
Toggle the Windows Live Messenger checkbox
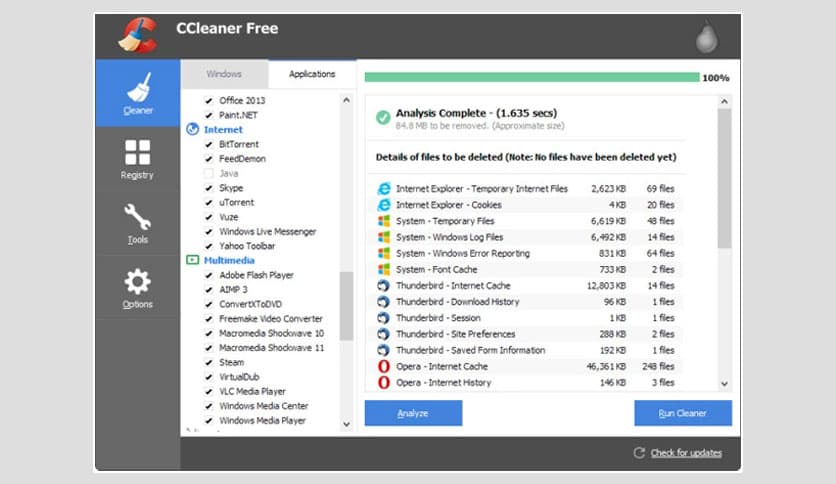point(209,232)
